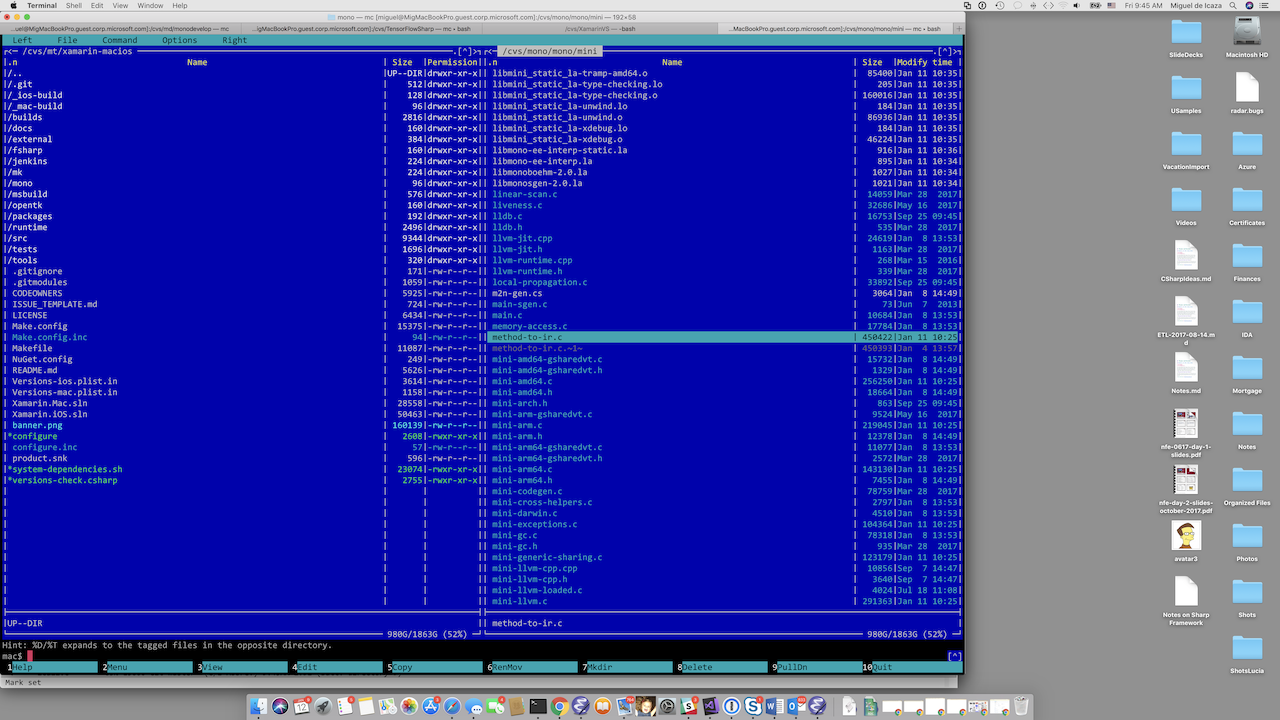This screenshot has height=720, width=1280.
Task: Open Safari compass icon in dock
Action: coord(452,706)
